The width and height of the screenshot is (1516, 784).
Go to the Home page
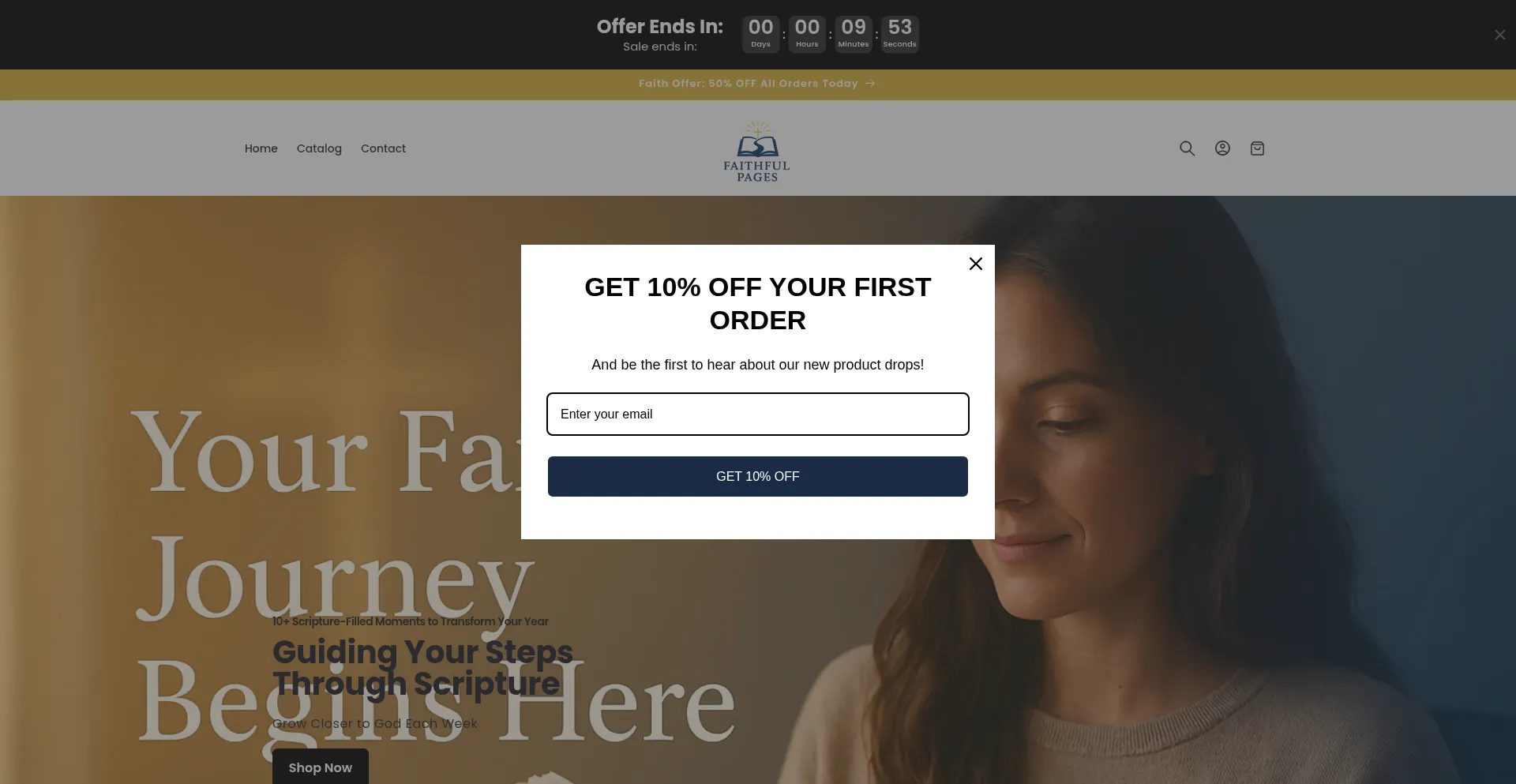coord(261,148)
